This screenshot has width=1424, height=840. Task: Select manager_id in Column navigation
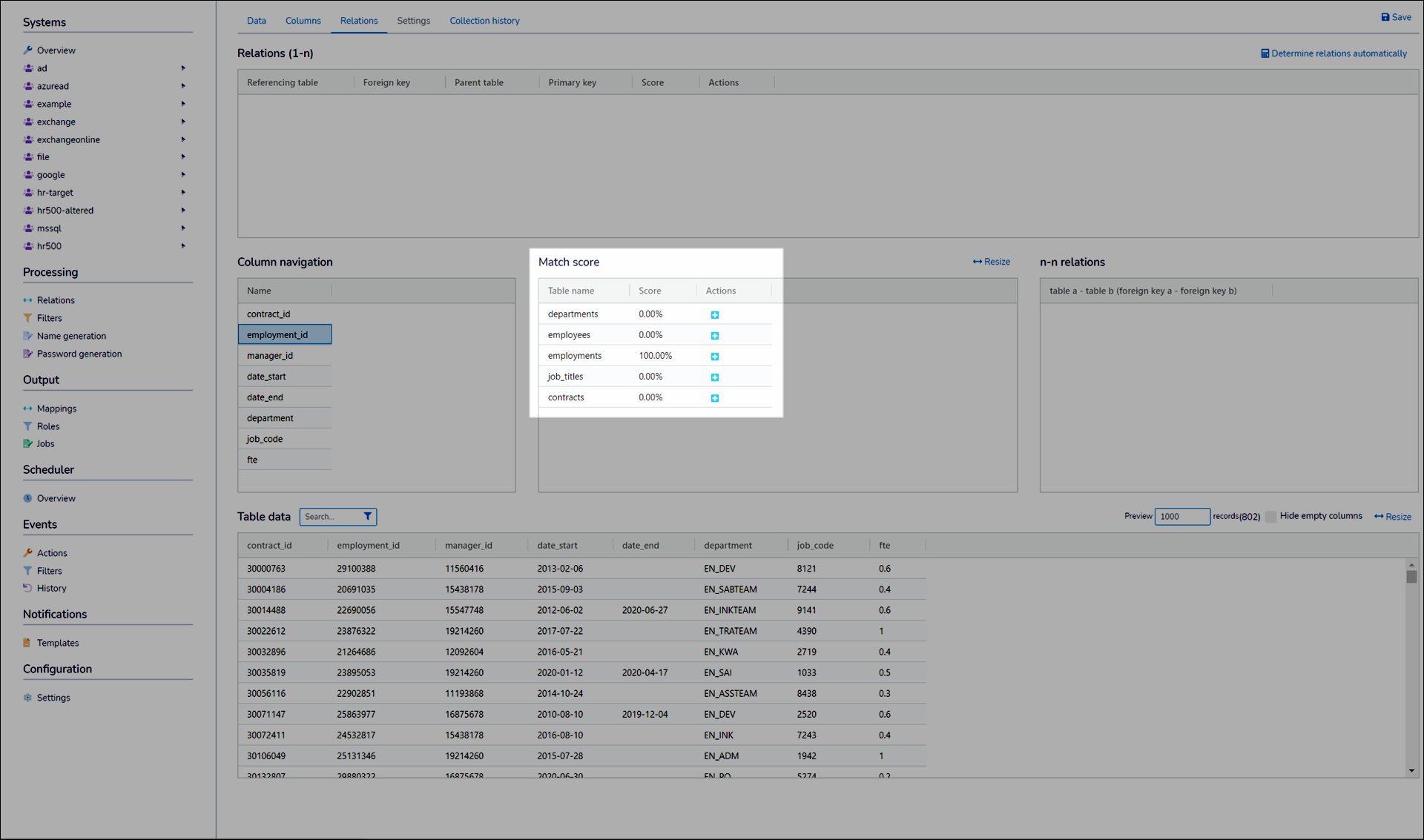pos(270,356)
